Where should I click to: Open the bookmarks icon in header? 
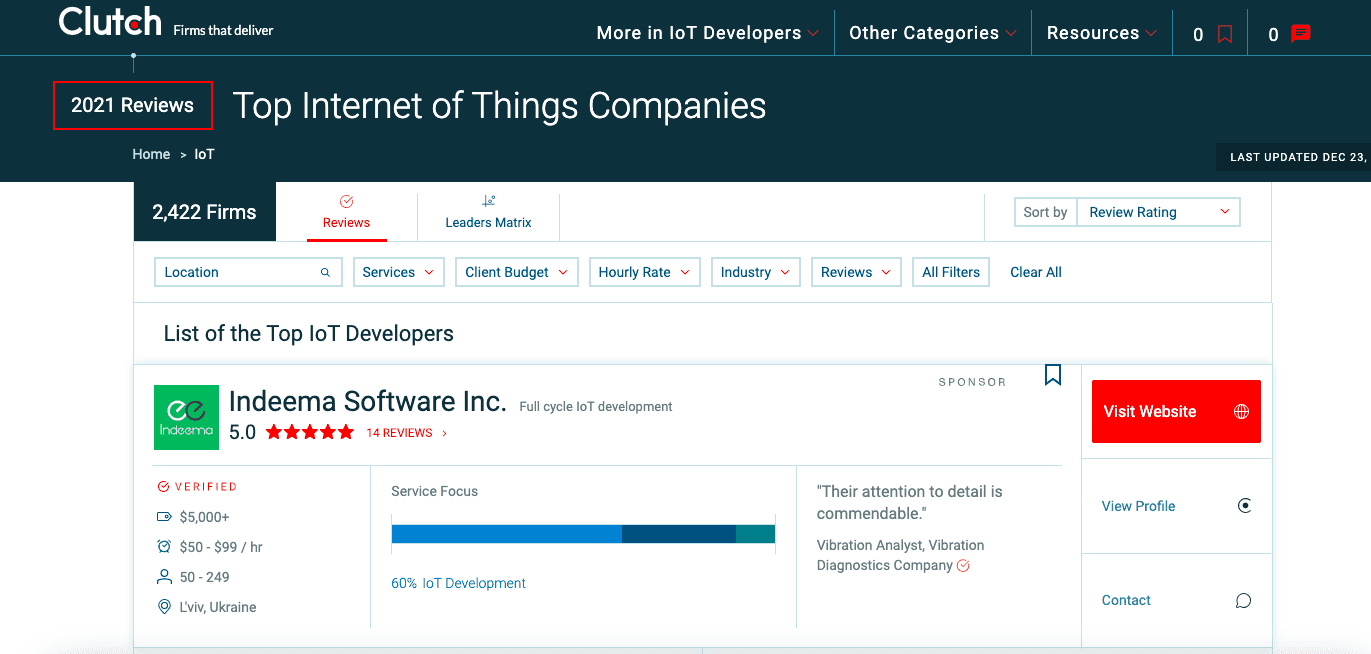click(1224, 34)
